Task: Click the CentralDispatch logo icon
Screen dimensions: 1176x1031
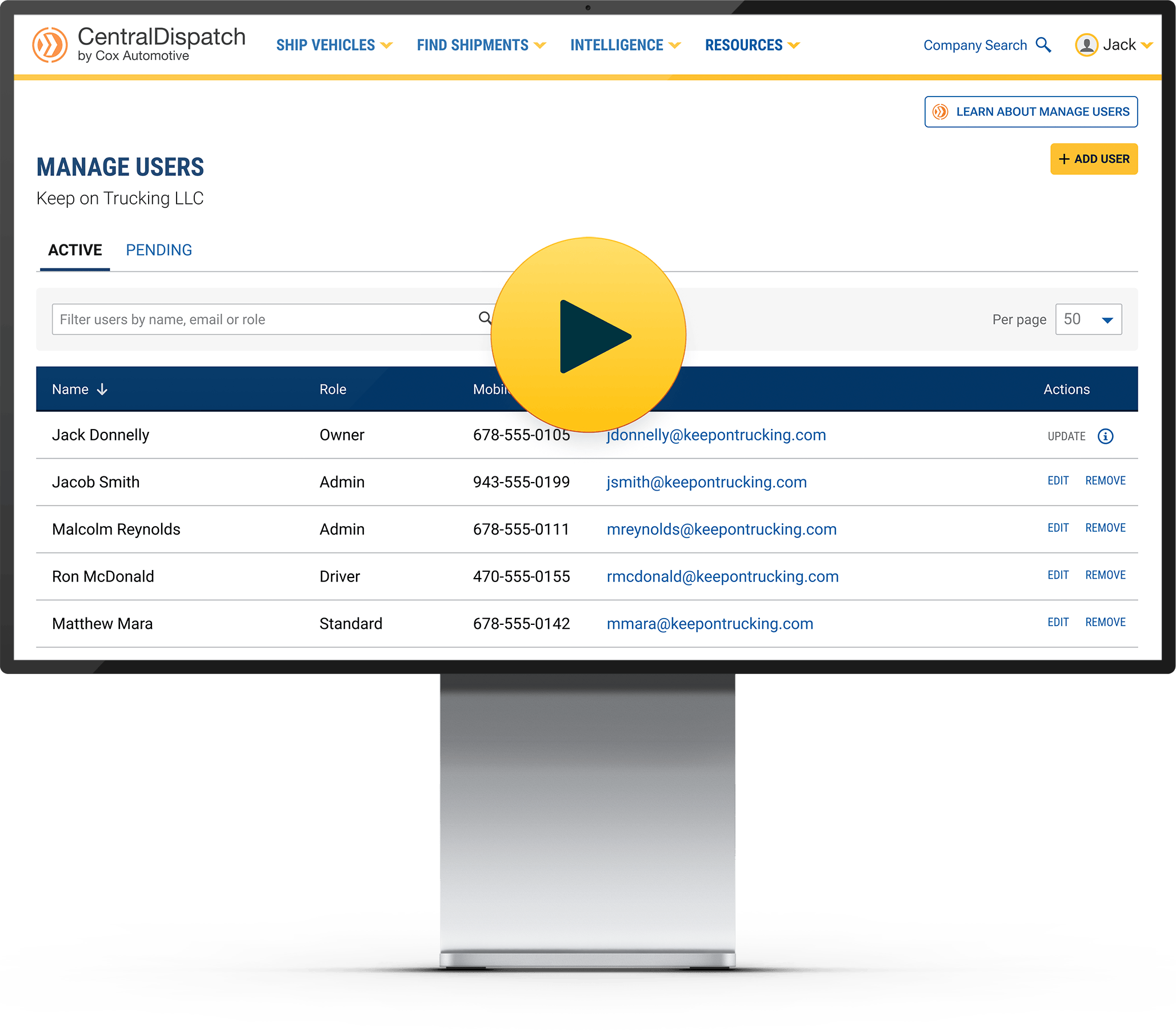Action: (50, 45)
